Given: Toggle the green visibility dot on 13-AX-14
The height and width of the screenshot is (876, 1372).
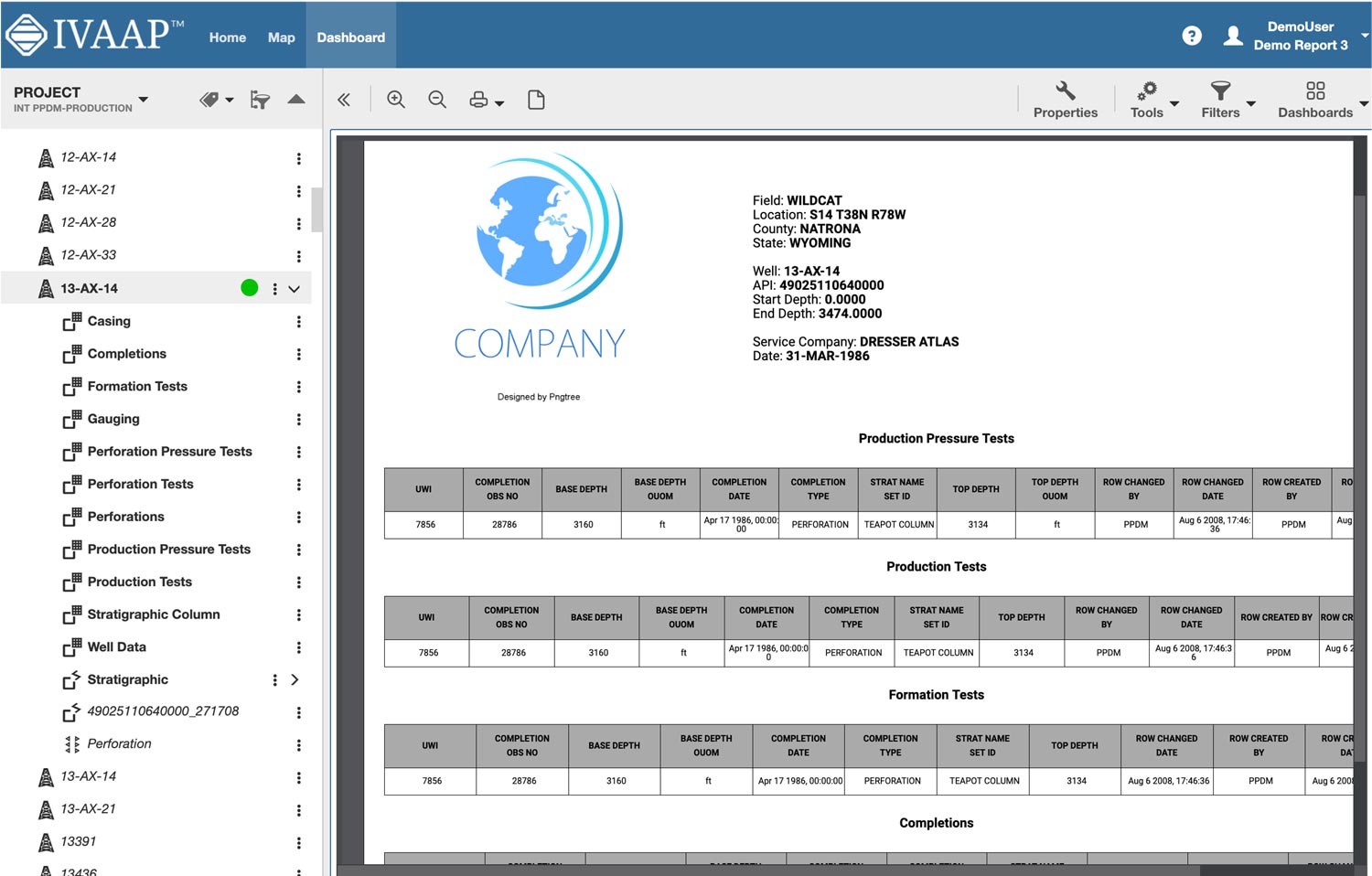Looking at the screenshot, I should coord(249,288).
